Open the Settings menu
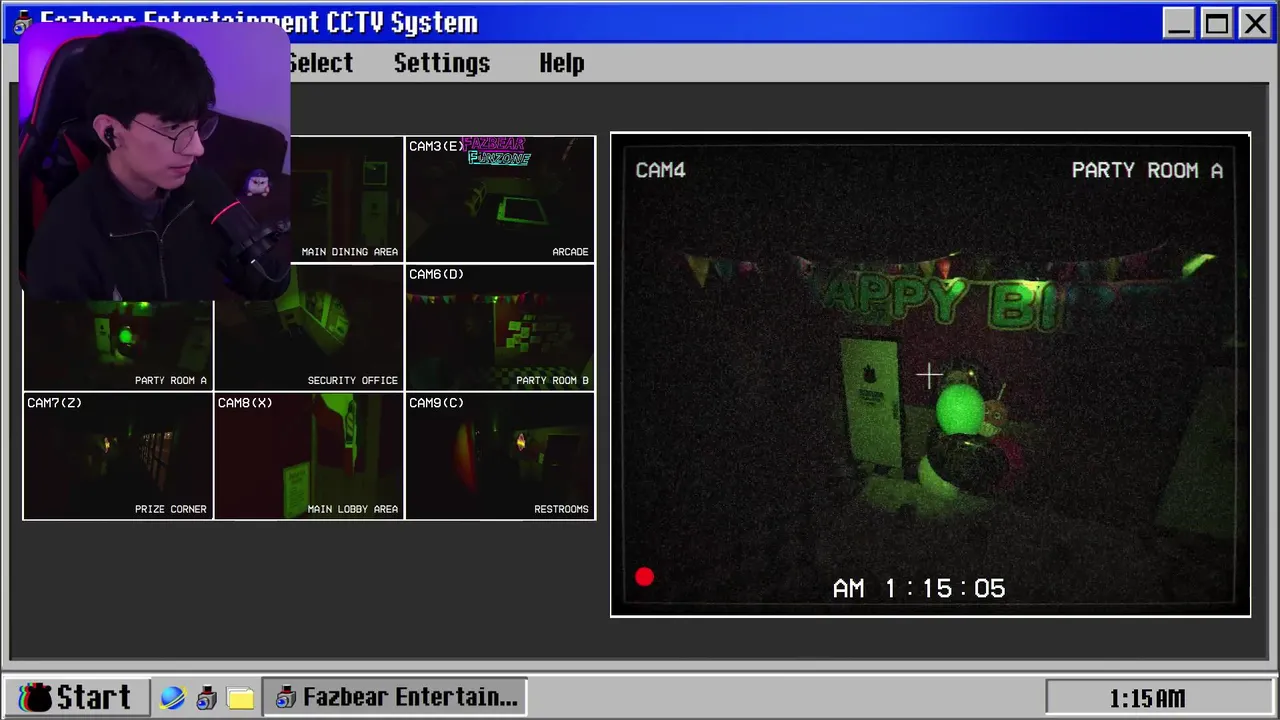1280x720 pixels. point(442,63)
